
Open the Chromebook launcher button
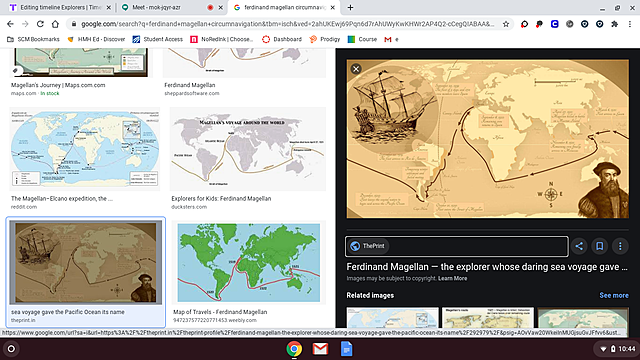pos(11,349)
